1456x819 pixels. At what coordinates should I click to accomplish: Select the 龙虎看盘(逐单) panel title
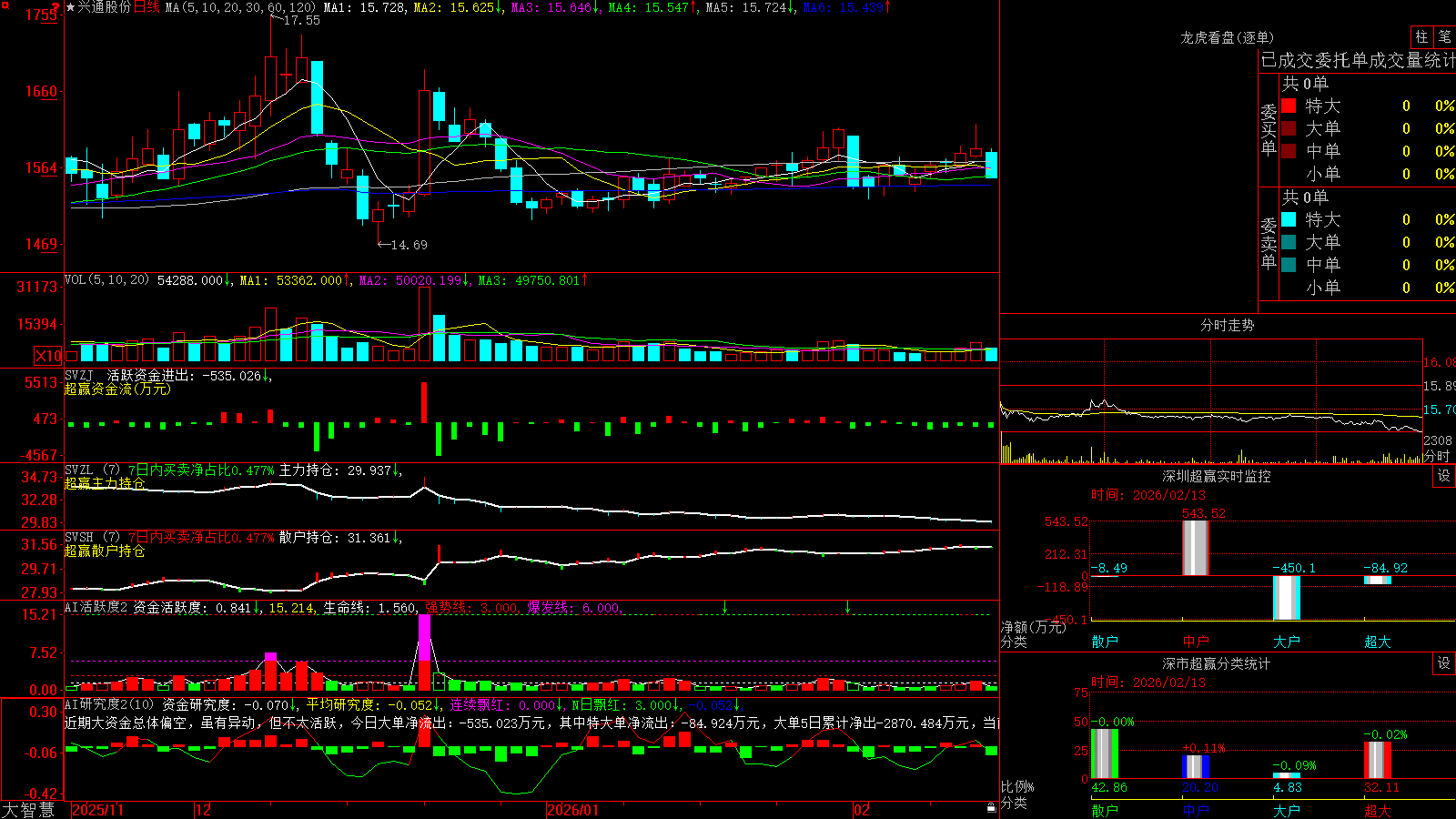click(1227, 37)
